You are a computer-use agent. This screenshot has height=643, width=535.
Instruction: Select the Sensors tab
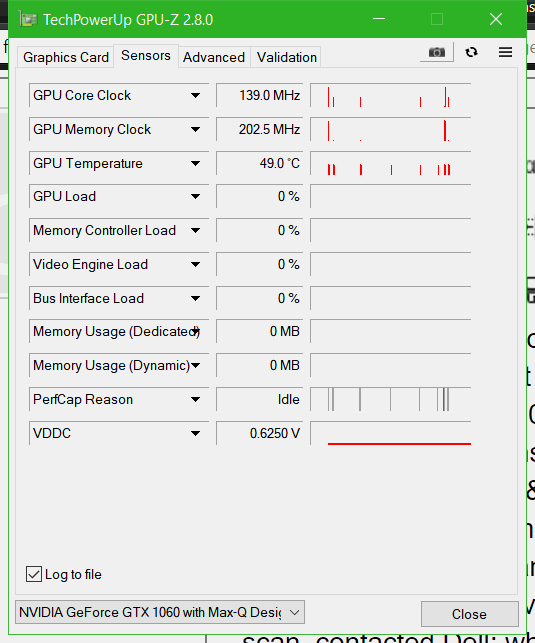146,55
